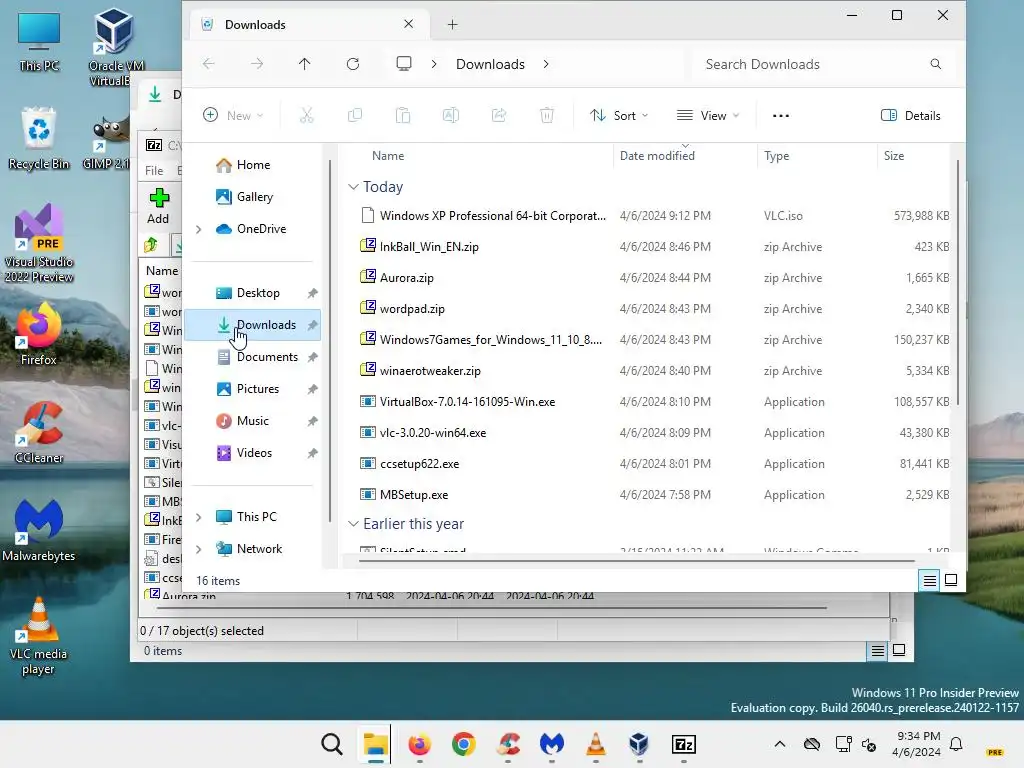The height and width of the screenshot is (768, 1024).
Task: Sort by the Date modified column header
Action: [657, 156]
